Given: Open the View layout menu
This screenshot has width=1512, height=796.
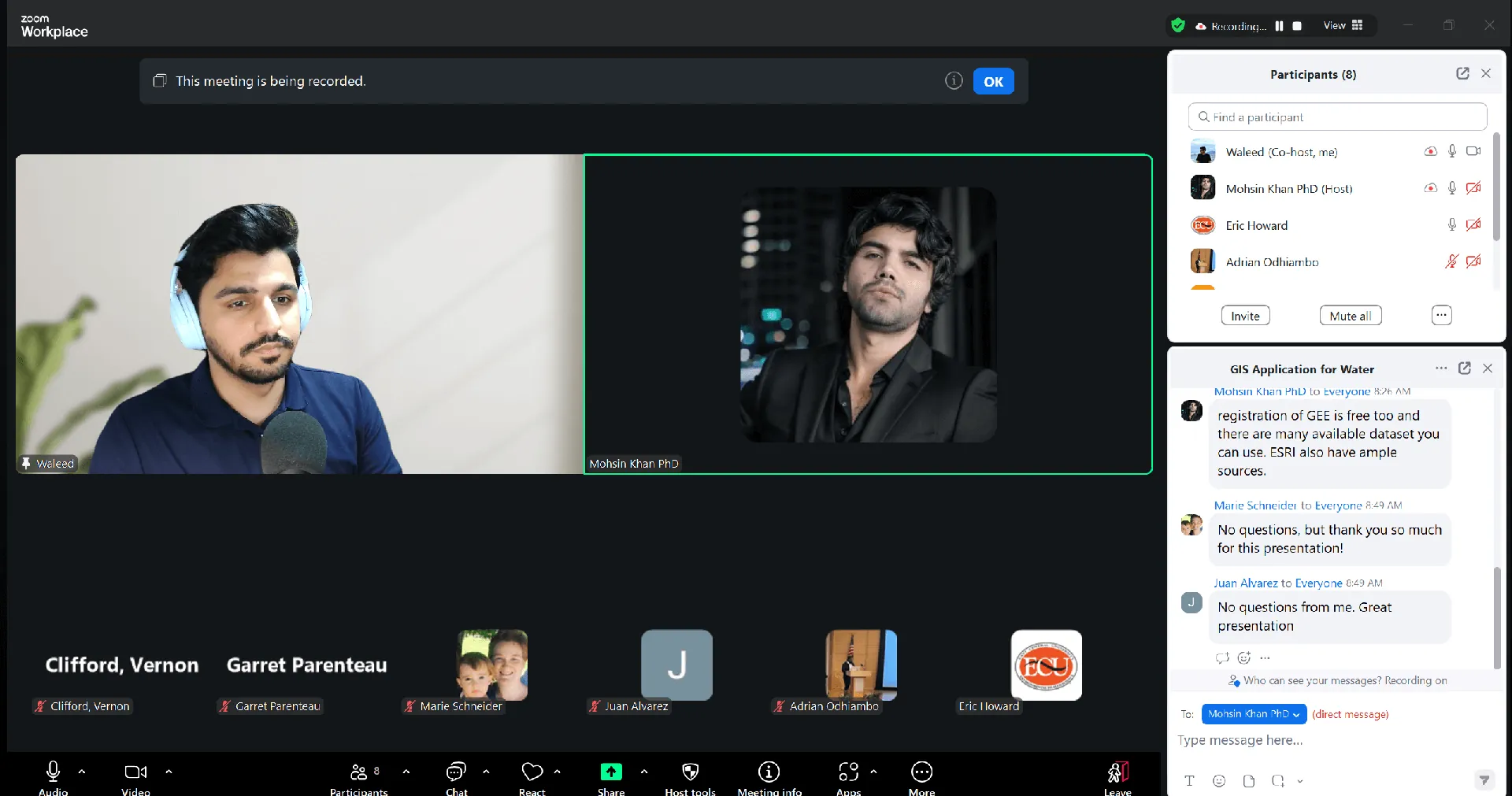Looking at the screenshot, I should click(x=1343, y=26).
